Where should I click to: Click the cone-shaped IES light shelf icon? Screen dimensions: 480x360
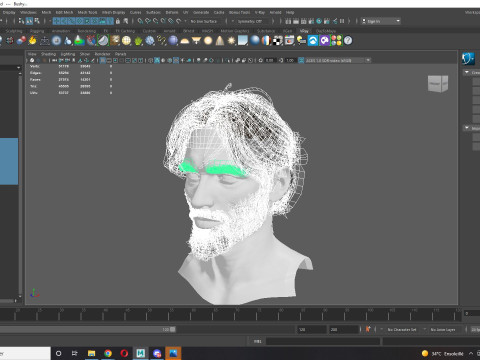220,41
